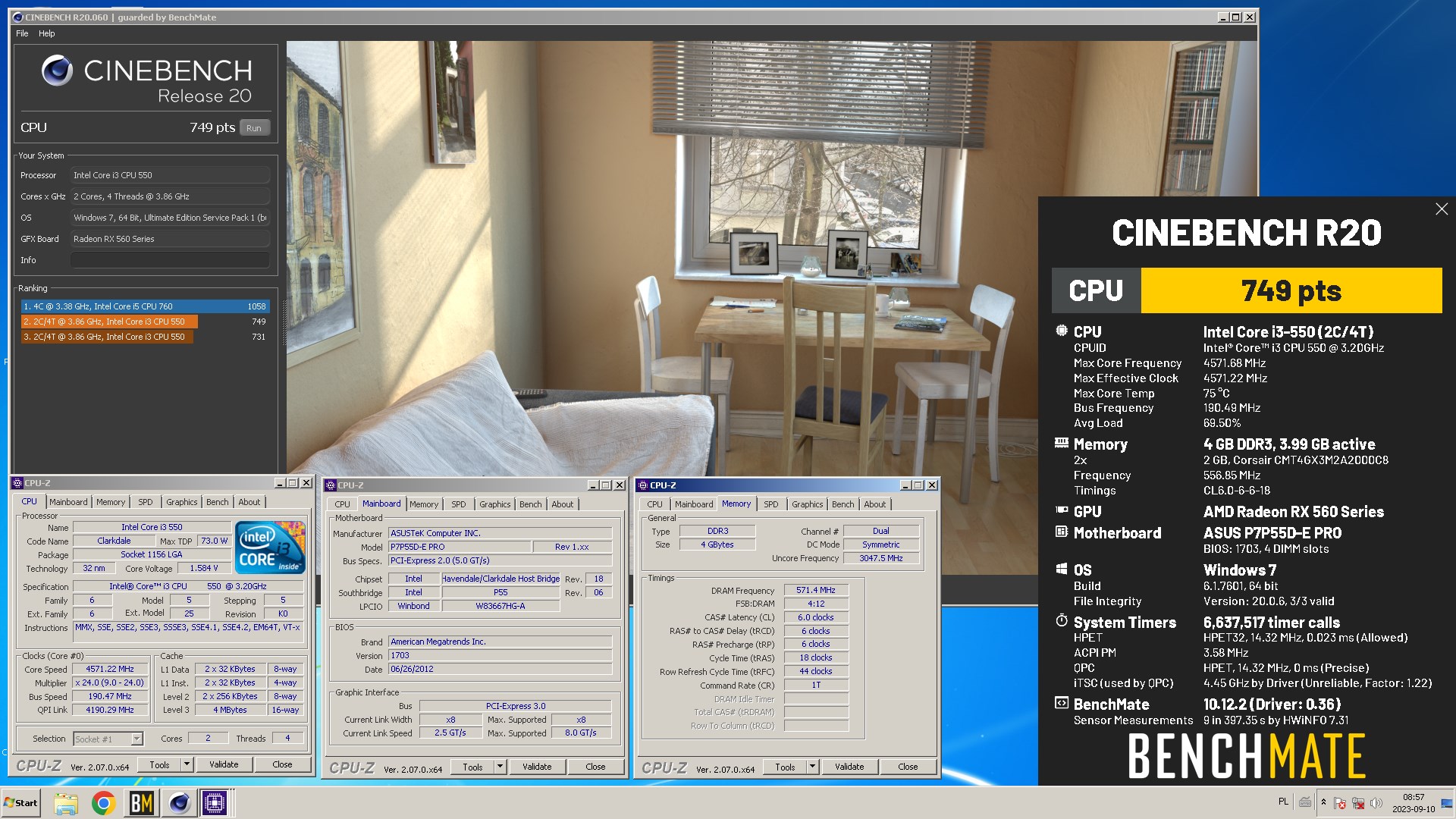1456x819 pixels.
Task: Click the Windows OS icon in BenchMate panel
Action: point(1062,569)
